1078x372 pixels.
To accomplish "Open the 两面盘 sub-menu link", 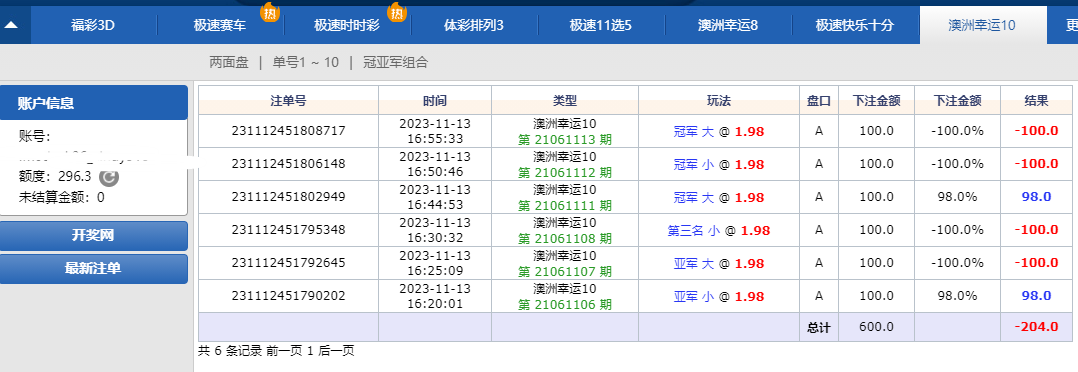I will tap(228, 63).
